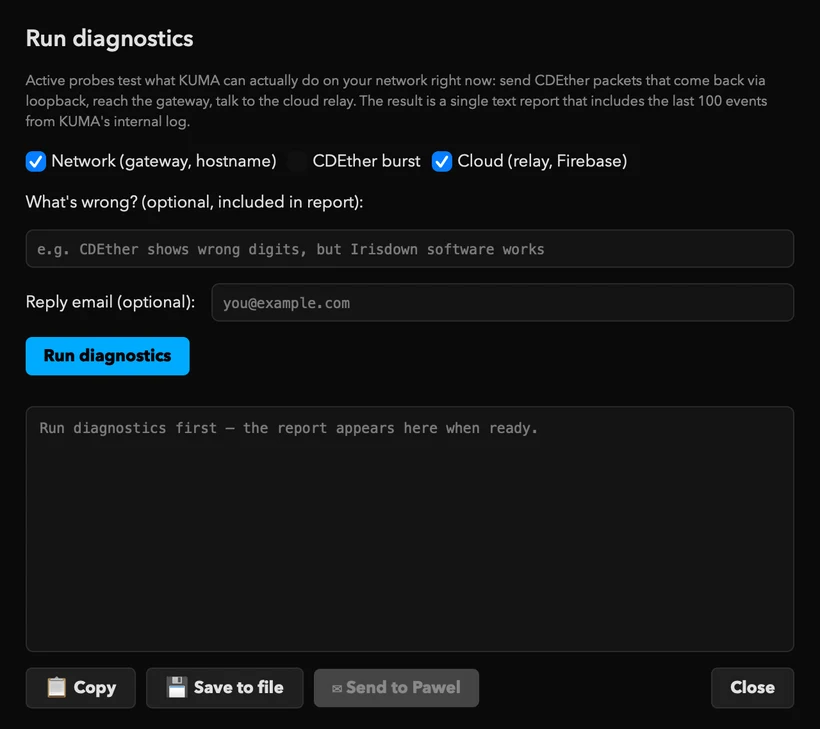Viewport: 820px width, 729px height.
Task: Click the "What's wrong?" description field
Action: (x=409, y=249)
